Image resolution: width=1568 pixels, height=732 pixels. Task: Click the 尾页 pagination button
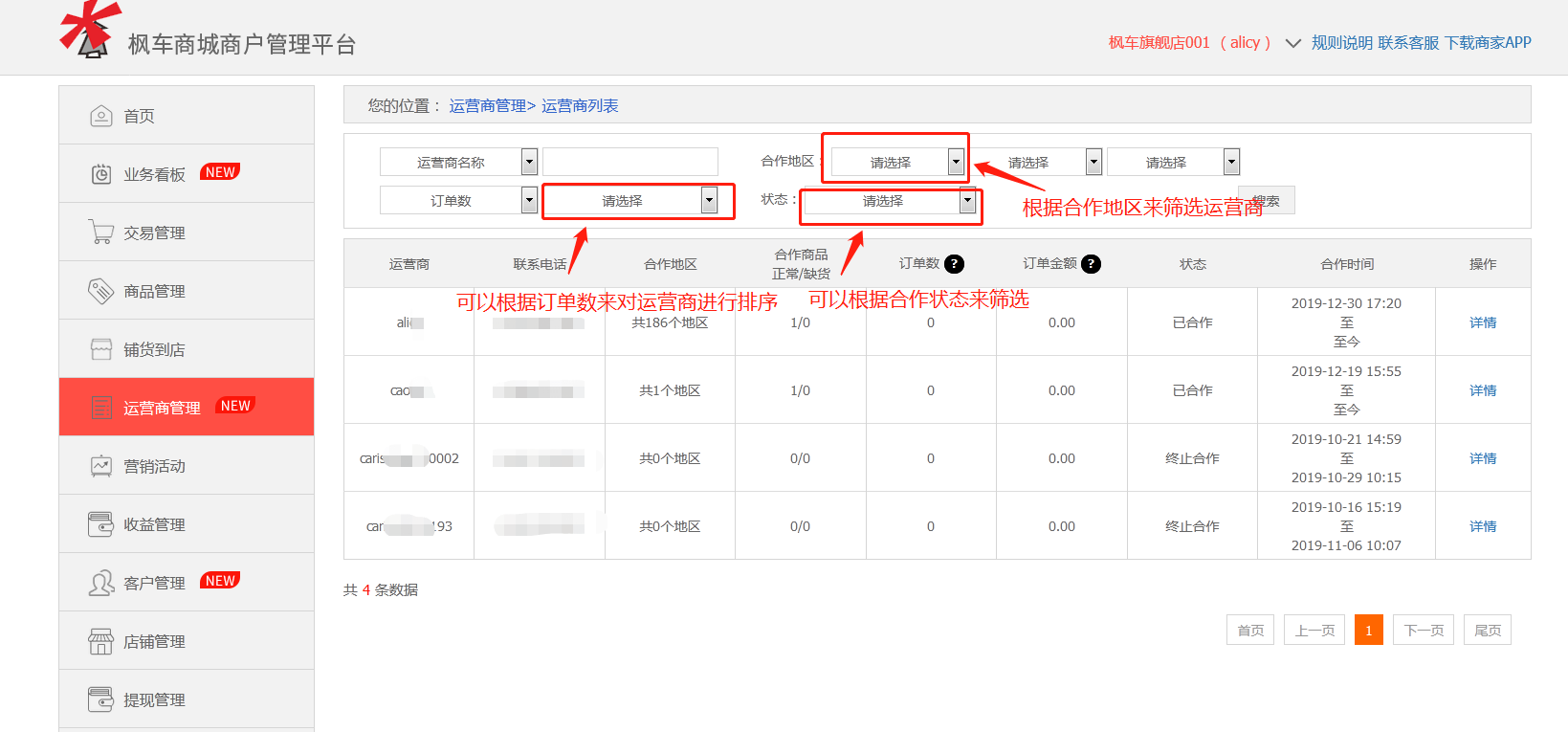click(x=1488, y=630)
